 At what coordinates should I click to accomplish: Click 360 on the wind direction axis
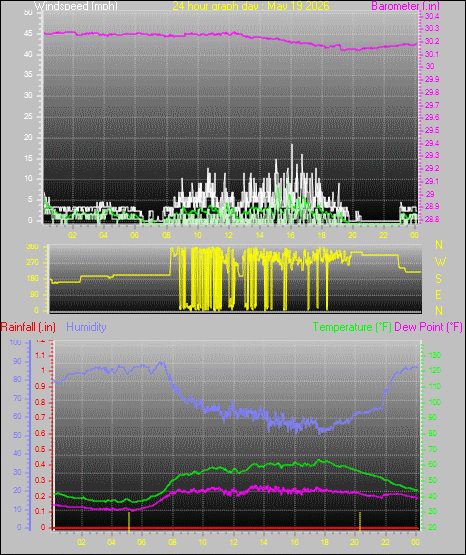coord(33,247)
